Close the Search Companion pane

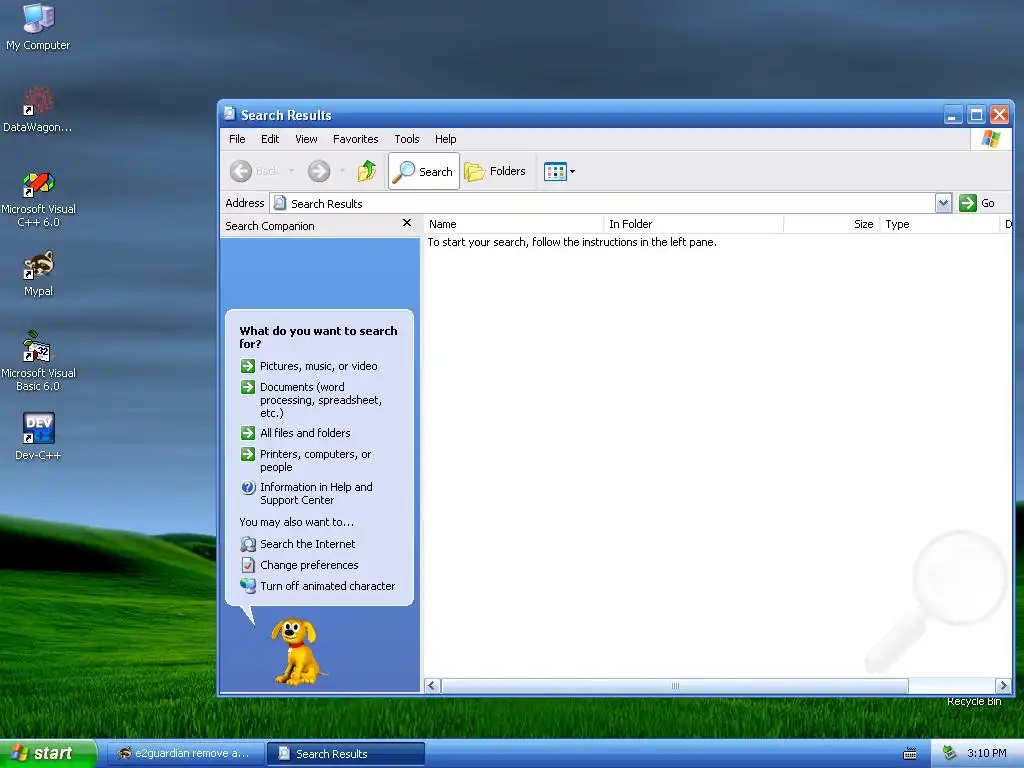point(407,223)
